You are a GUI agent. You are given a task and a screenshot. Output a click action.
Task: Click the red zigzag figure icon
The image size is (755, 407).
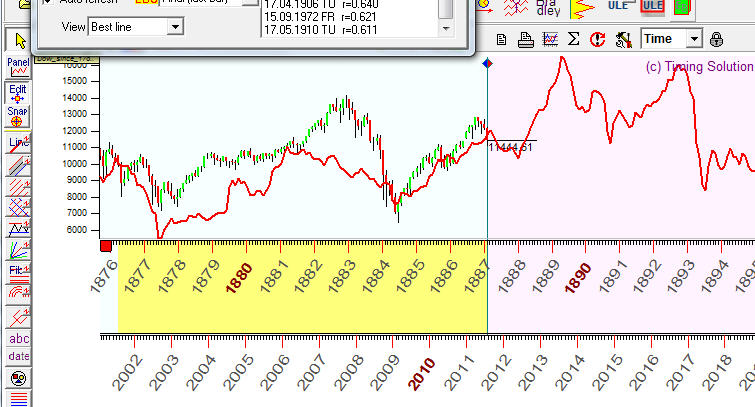[x=516, y=8]
